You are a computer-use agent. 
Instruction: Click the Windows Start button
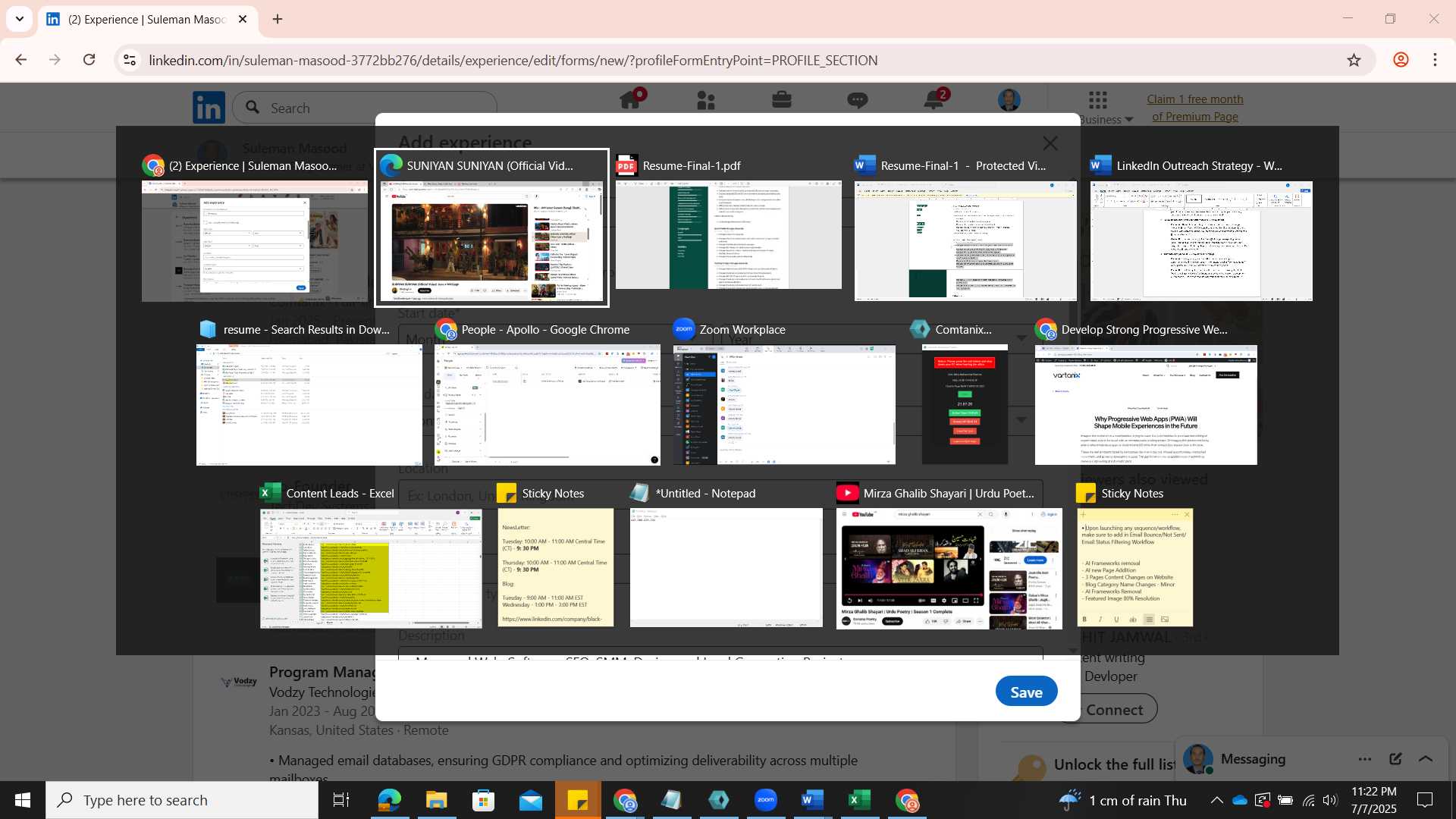pyautogui.click(x=22, y=800)
